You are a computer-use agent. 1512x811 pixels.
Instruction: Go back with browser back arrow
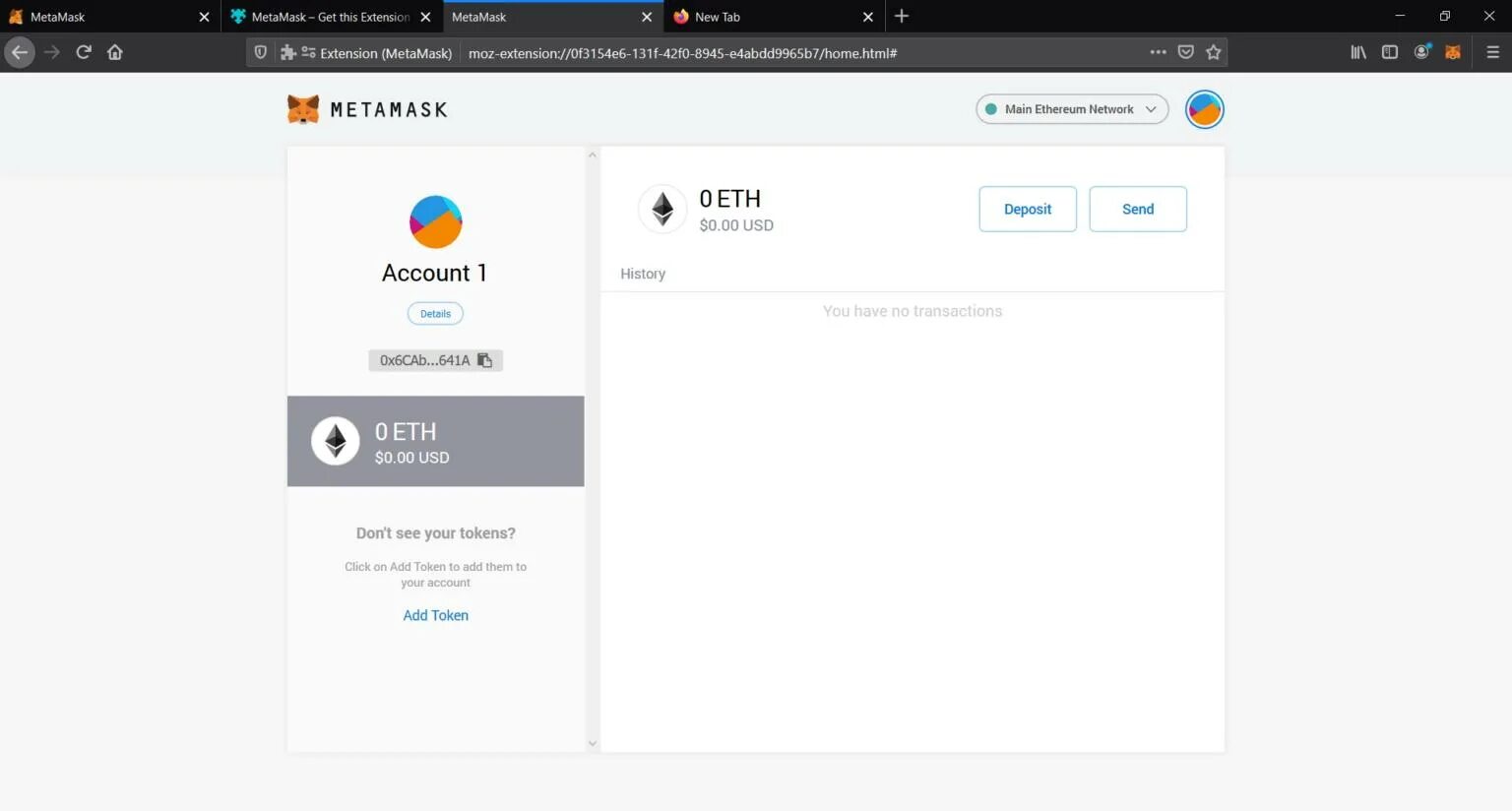pyautogui.click(x=20, y=52)
